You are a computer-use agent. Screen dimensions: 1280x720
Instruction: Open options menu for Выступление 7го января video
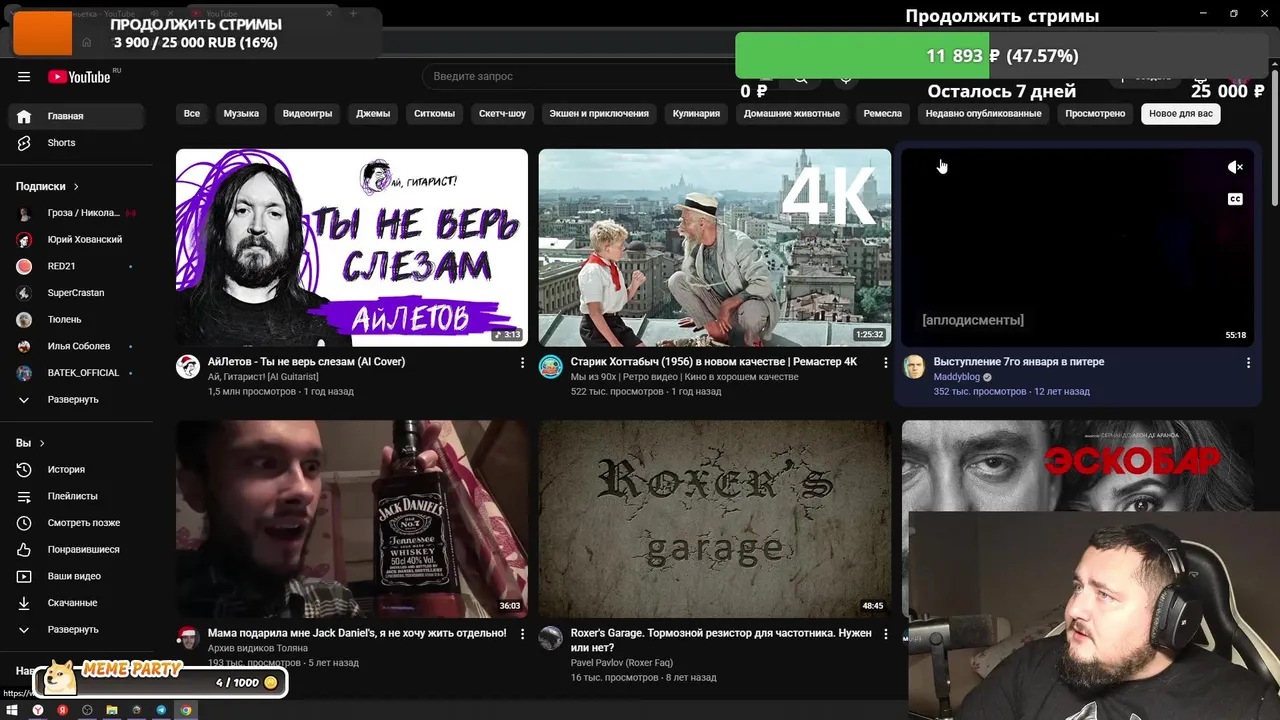tap(1248, 363)
